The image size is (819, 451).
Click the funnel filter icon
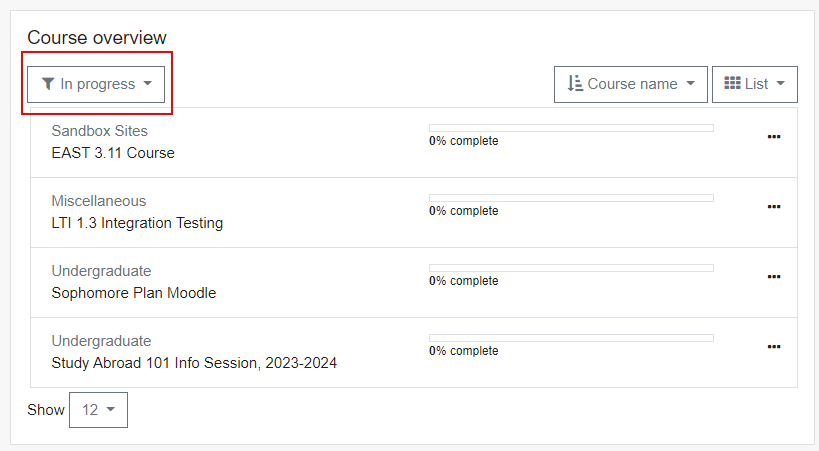click(48, 84)
